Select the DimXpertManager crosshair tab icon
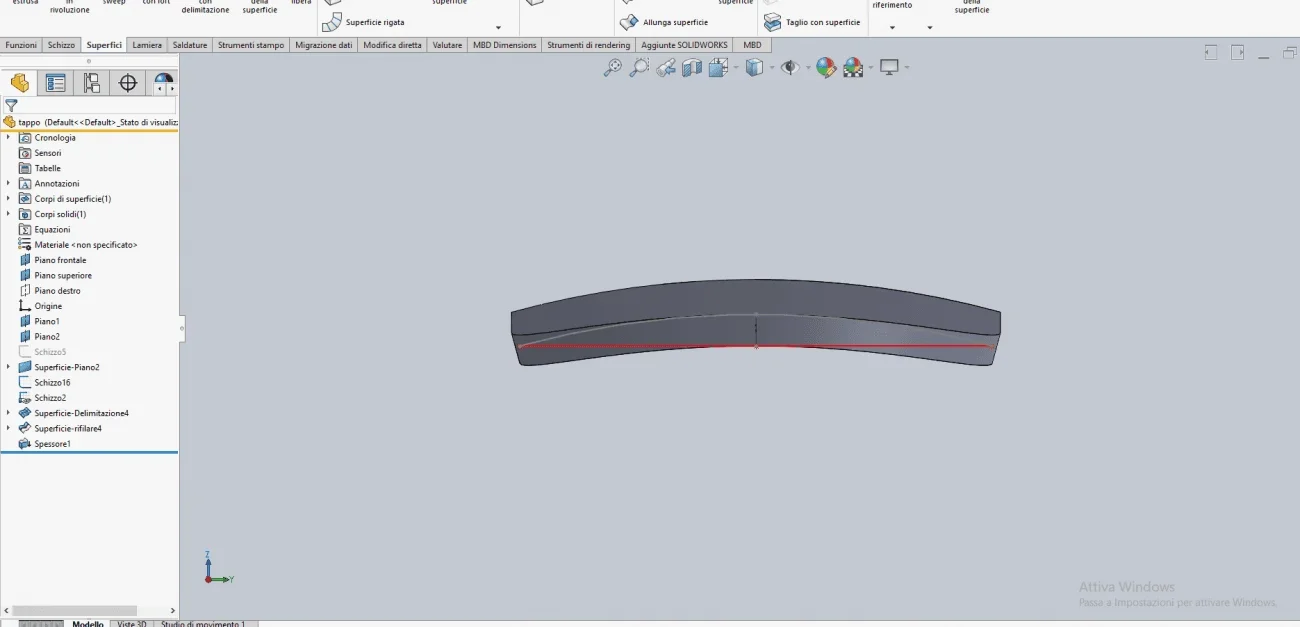The image size is (1300, 627). point(128,84)
